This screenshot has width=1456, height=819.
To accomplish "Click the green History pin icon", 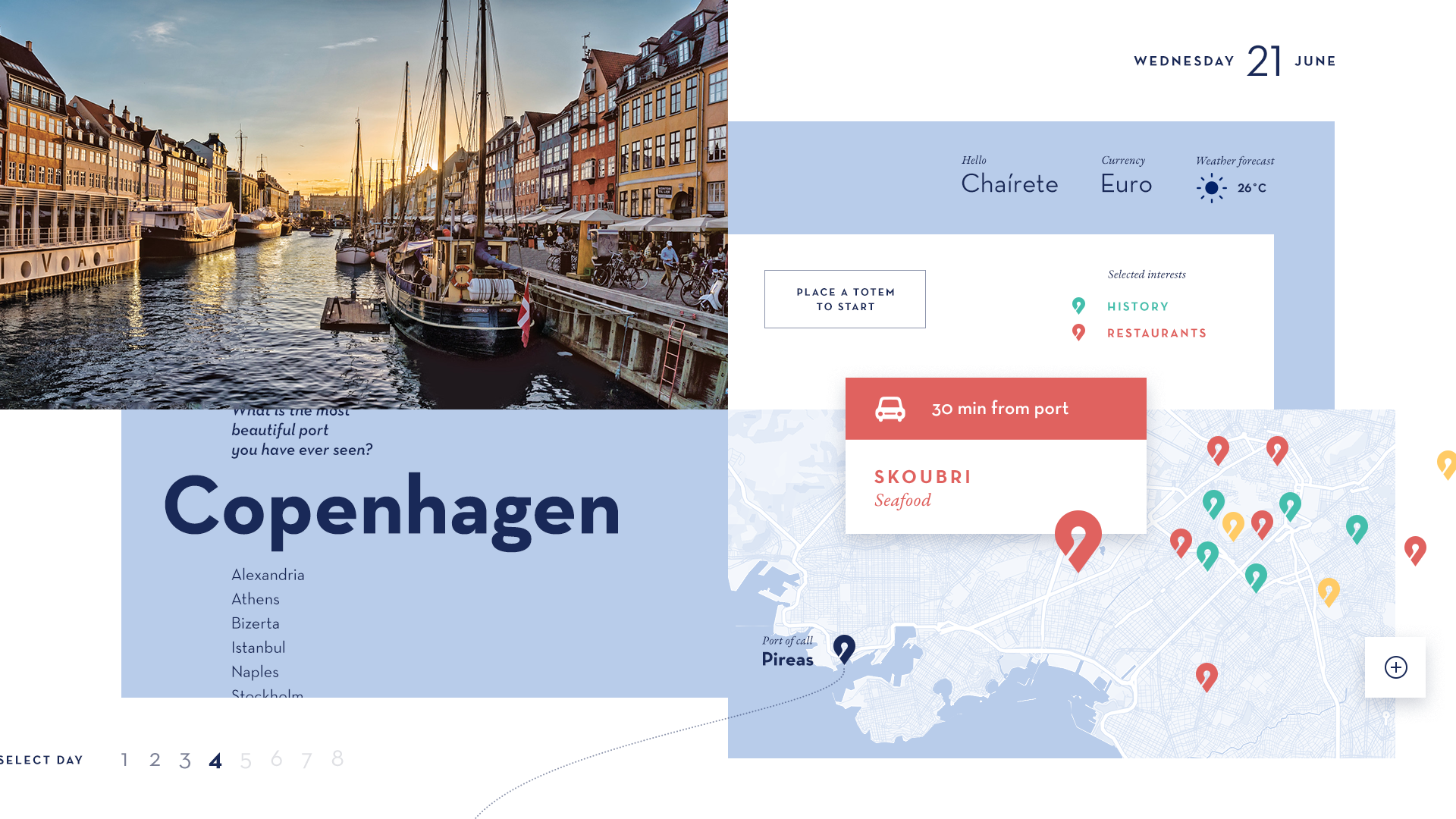I will tap(1078, 306).
